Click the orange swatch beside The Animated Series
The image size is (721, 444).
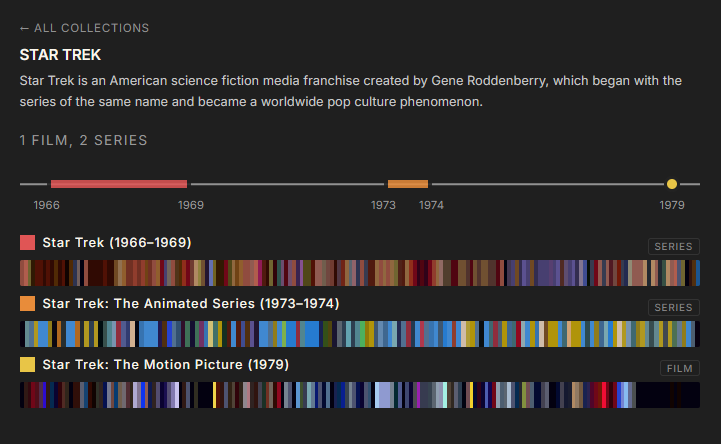(x=28, y=304)
